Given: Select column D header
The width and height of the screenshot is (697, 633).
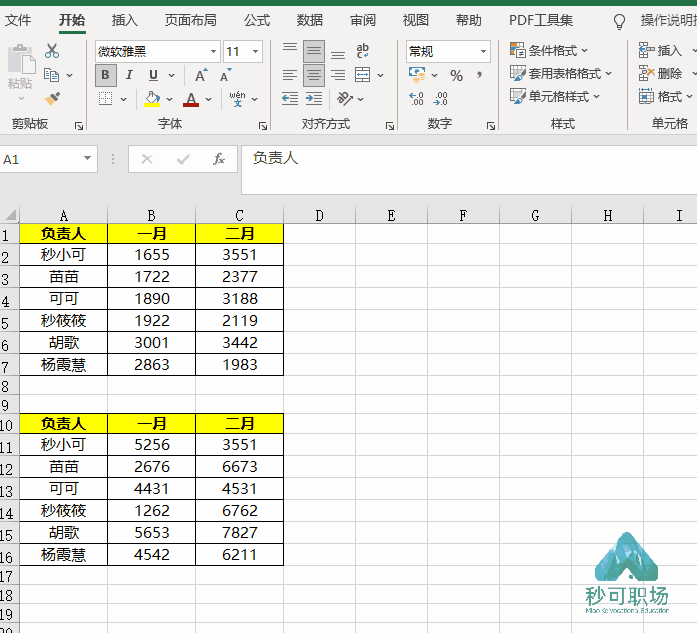Looking at the screenshot, I should [x=319, y=216].
